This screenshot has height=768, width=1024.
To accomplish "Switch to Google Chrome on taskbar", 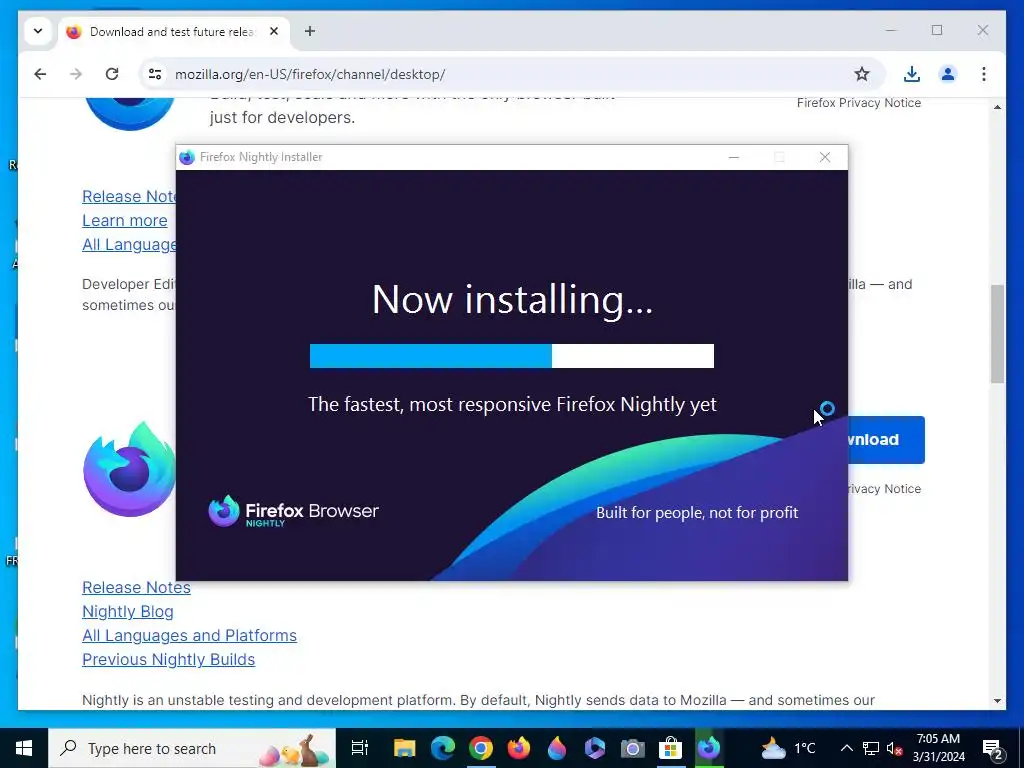I will coord(481,748).
